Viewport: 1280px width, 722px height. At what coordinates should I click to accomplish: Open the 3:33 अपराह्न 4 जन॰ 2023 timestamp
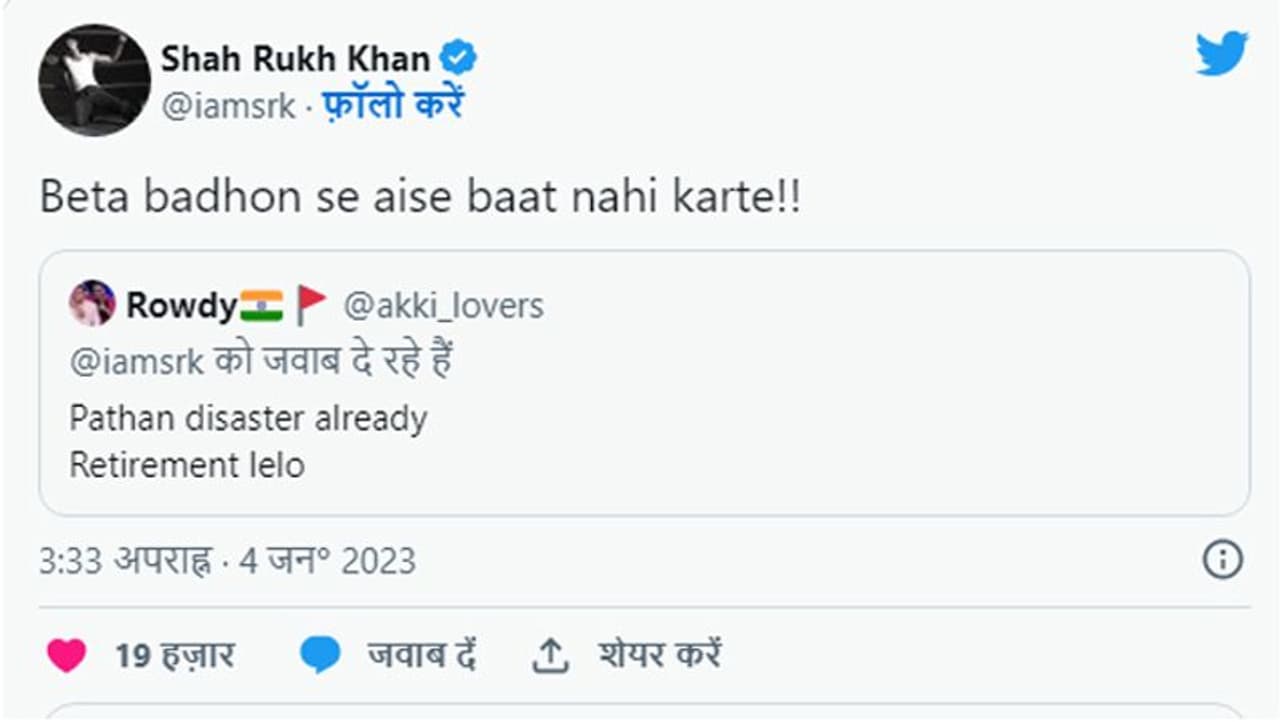click(x=227, y=561)
